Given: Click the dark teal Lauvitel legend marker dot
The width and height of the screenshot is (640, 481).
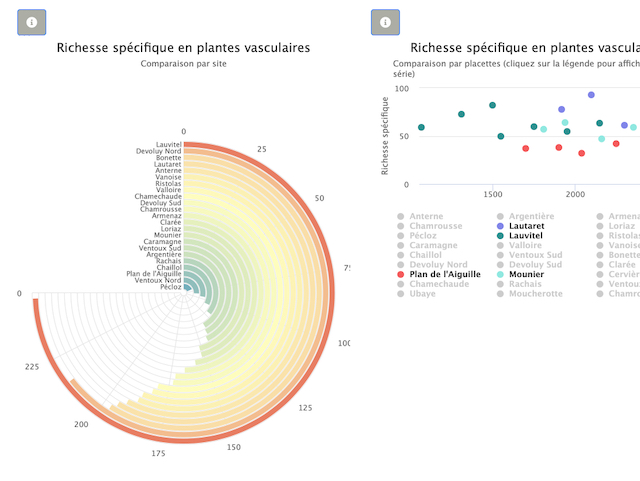Looking at the screenshot, I should (500, 236).
